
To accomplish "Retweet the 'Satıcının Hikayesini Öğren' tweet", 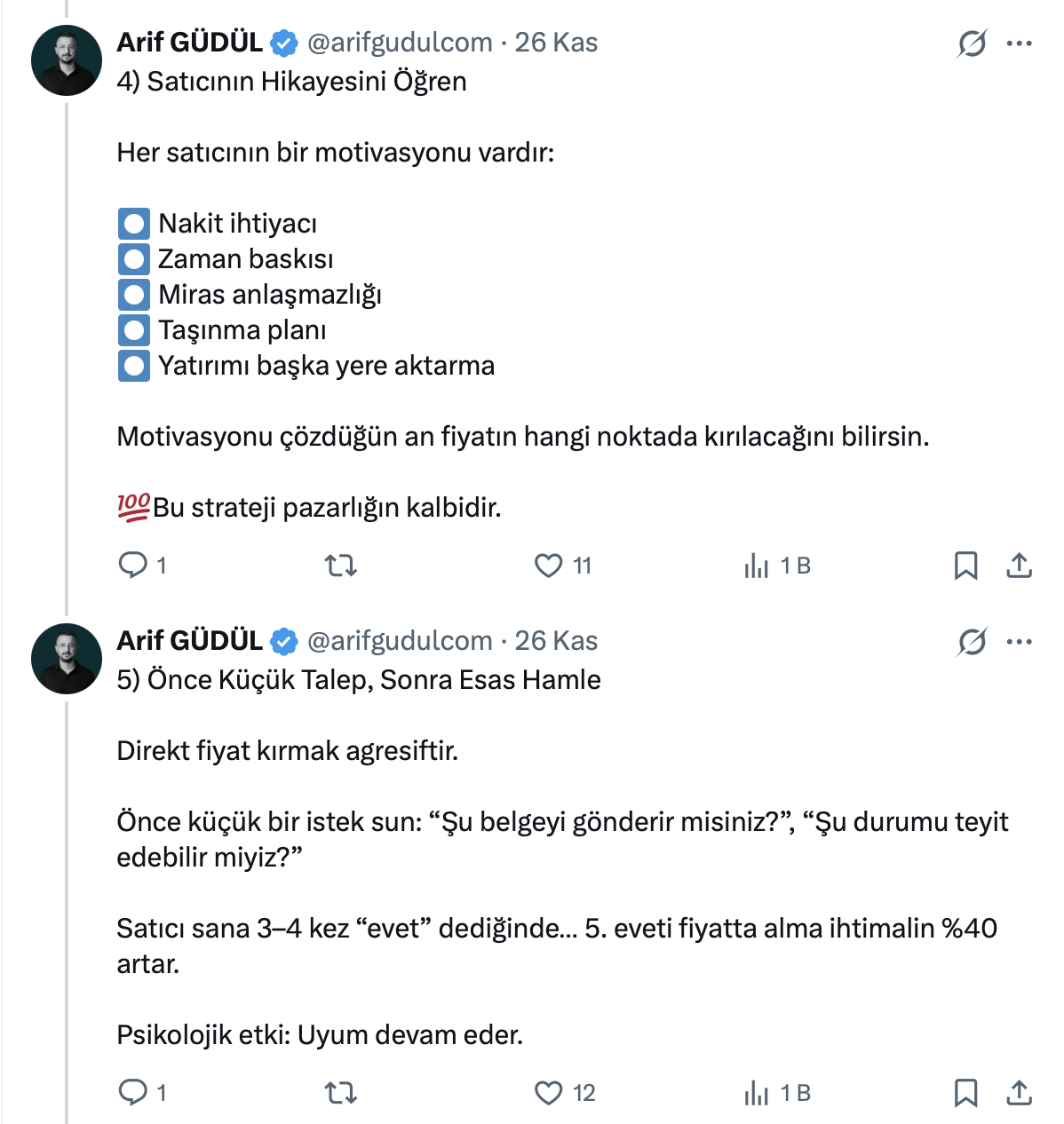I will point(341,565).
